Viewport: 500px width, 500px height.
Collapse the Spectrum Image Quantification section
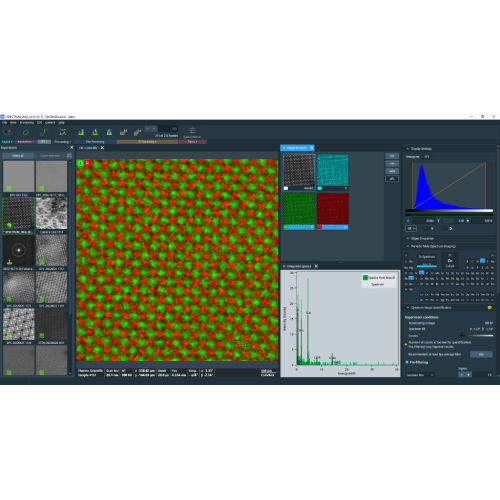408,308
